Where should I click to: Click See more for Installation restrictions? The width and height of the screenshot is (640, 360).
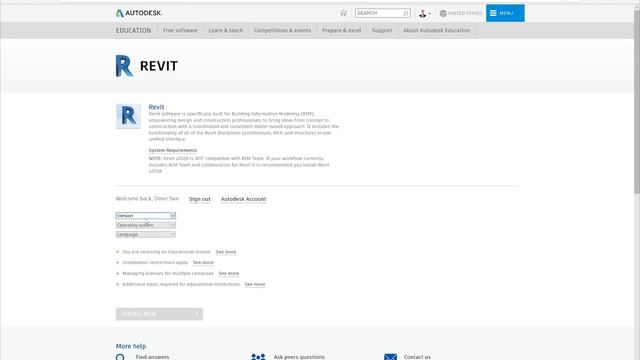click(203, 262)
